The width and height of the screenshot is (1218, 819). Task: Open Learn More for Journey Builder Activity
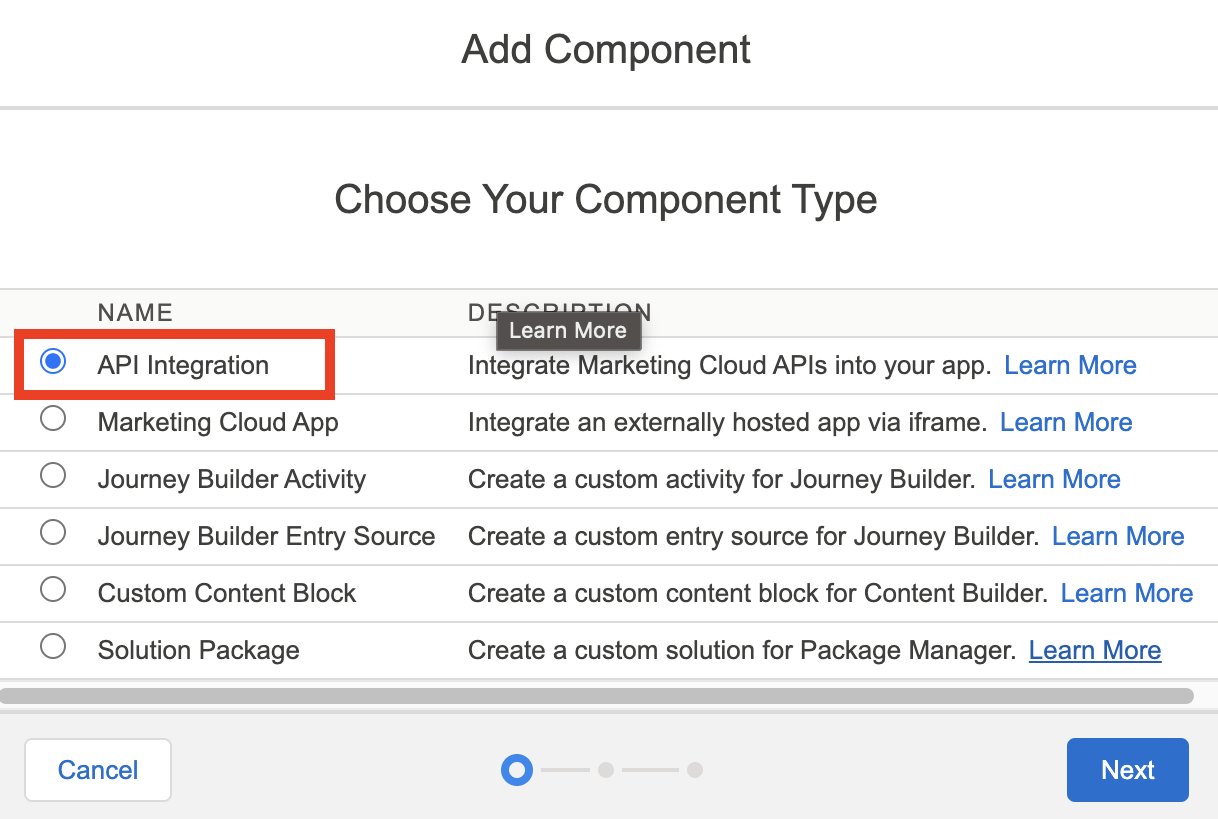(x=1054, y=479)
